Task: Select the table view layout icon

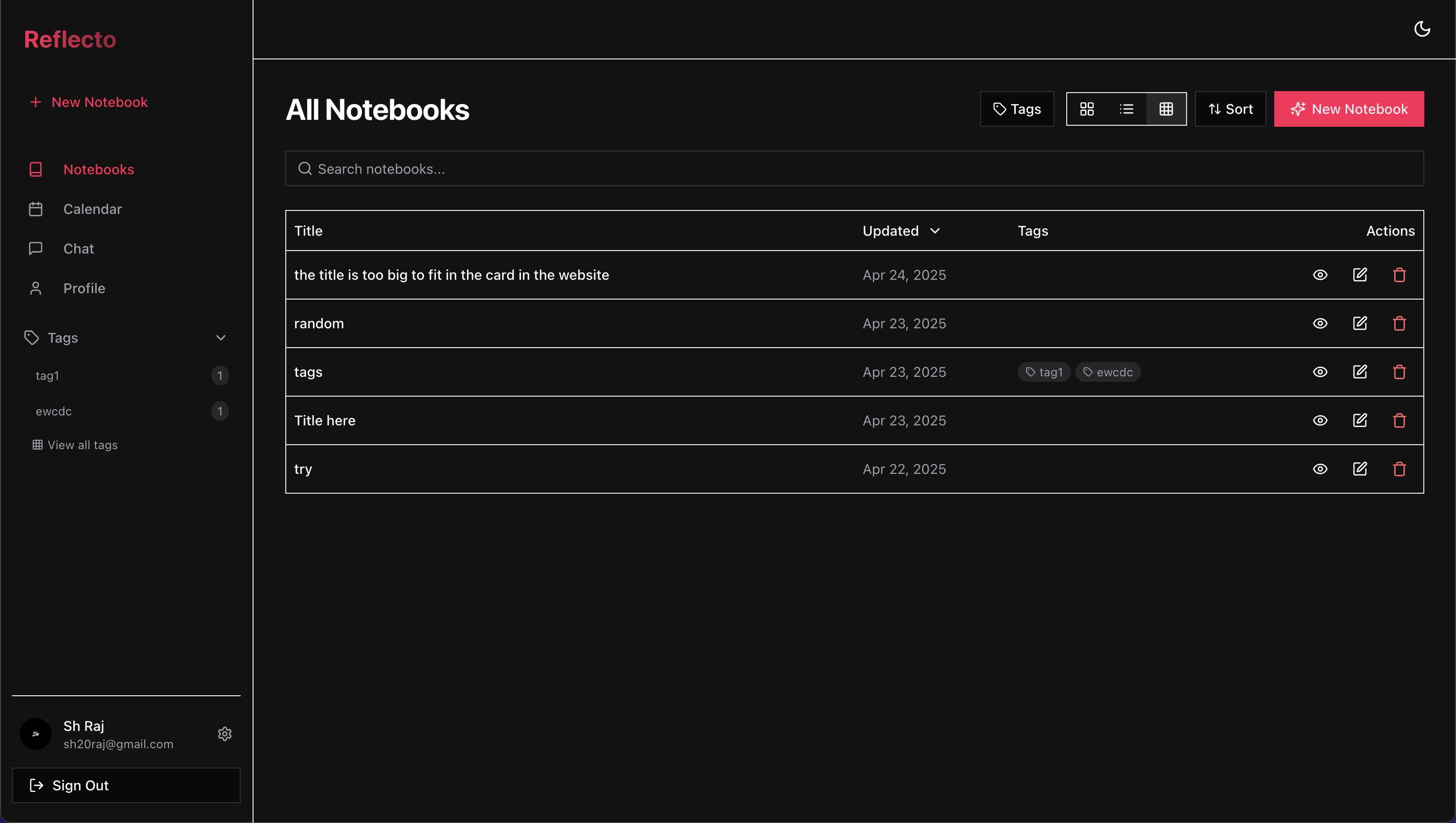Action: (x=1165, y=109)
